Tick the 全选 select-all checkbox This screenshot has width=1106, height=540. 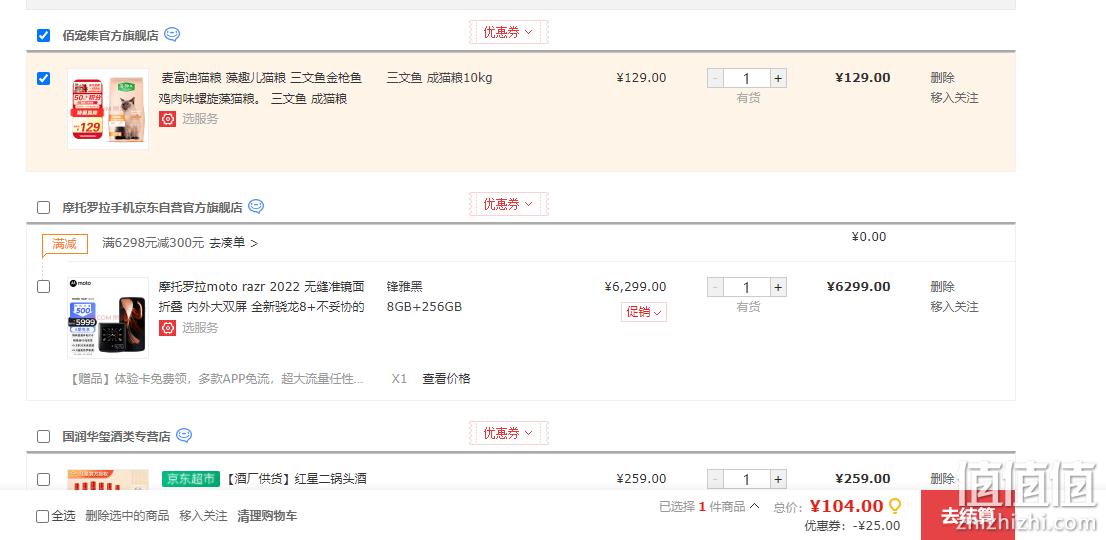click(x=42, y=517)
